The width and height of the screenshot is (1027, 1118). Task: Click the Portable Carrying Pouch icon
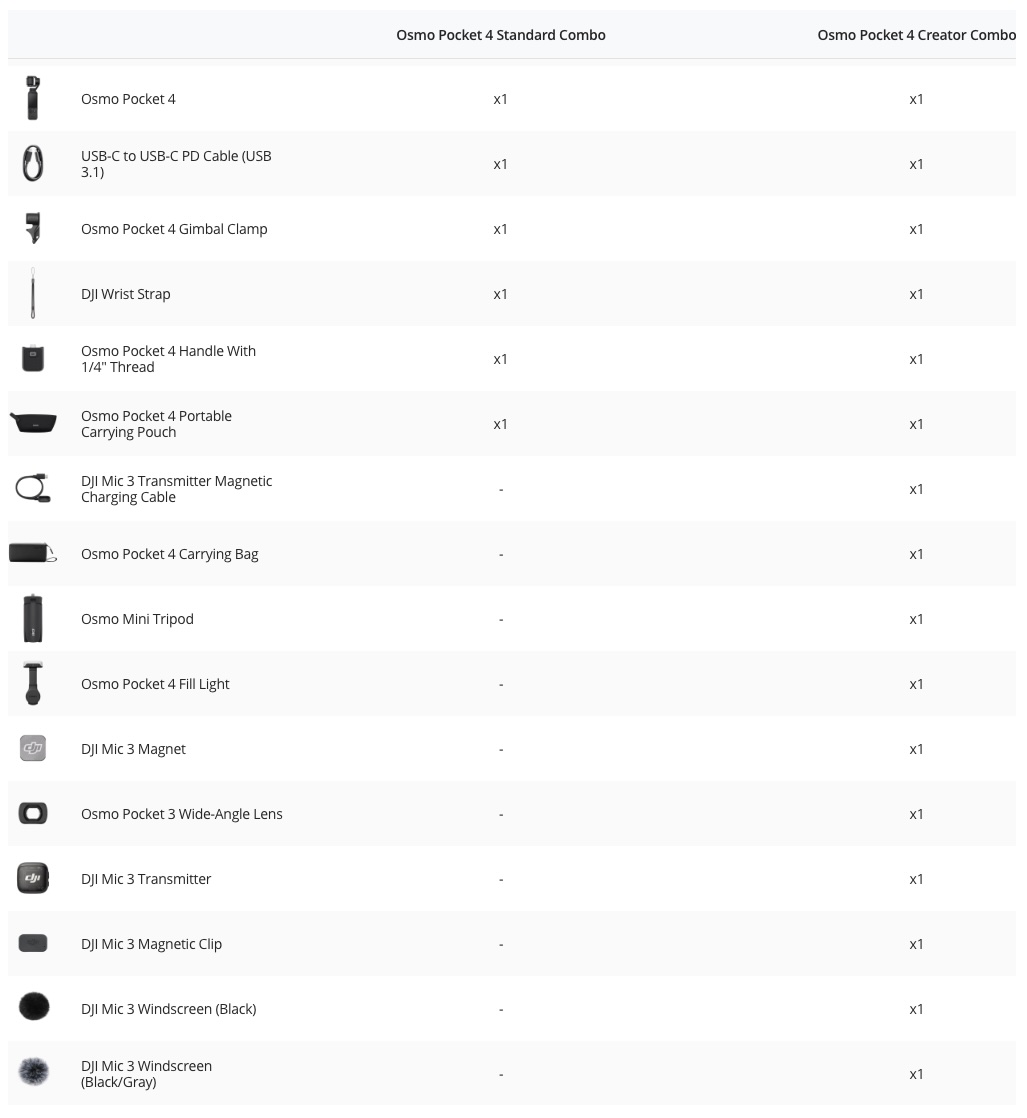click(x=33, y=423)
